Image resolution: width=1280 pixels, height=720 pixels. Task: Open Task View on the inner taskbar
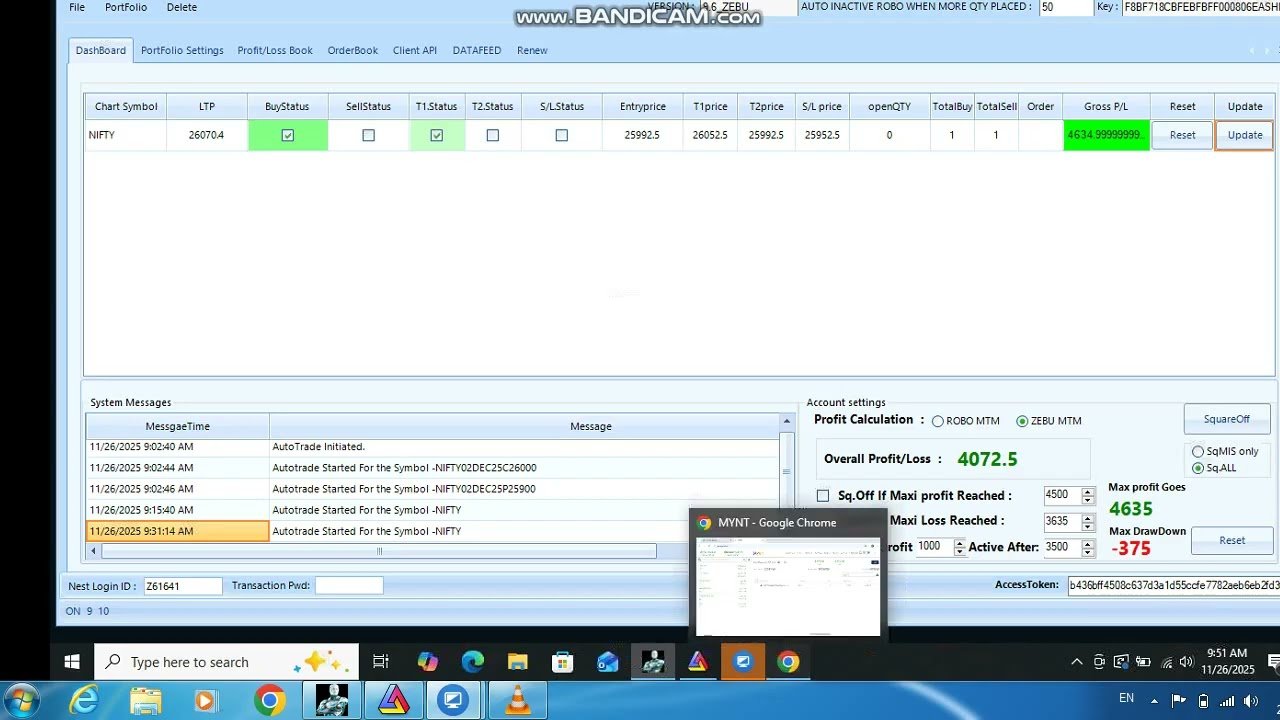pyautogui.click(x=381, y=662)
